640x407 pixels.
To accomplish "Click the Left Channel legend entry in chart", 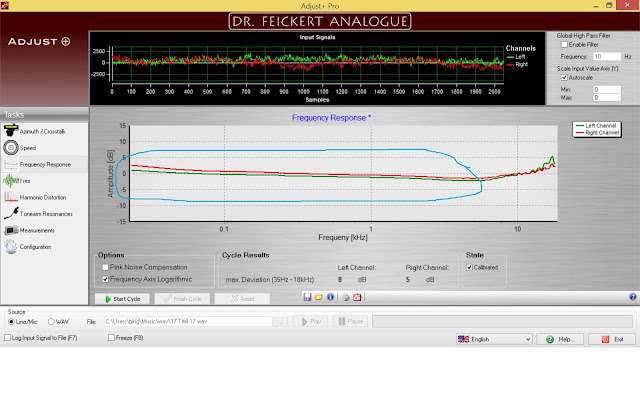I will (596, 126).
